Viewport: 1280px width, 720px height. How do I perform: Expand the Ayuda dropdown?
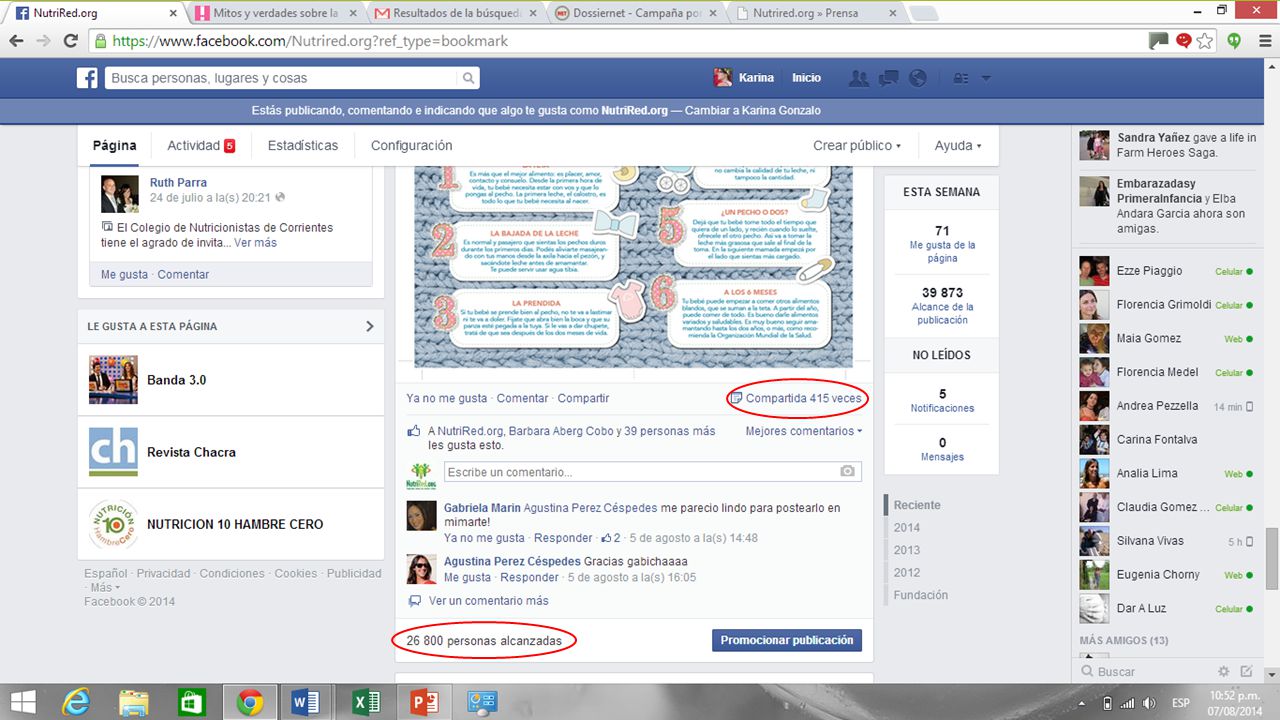point(958,145)
